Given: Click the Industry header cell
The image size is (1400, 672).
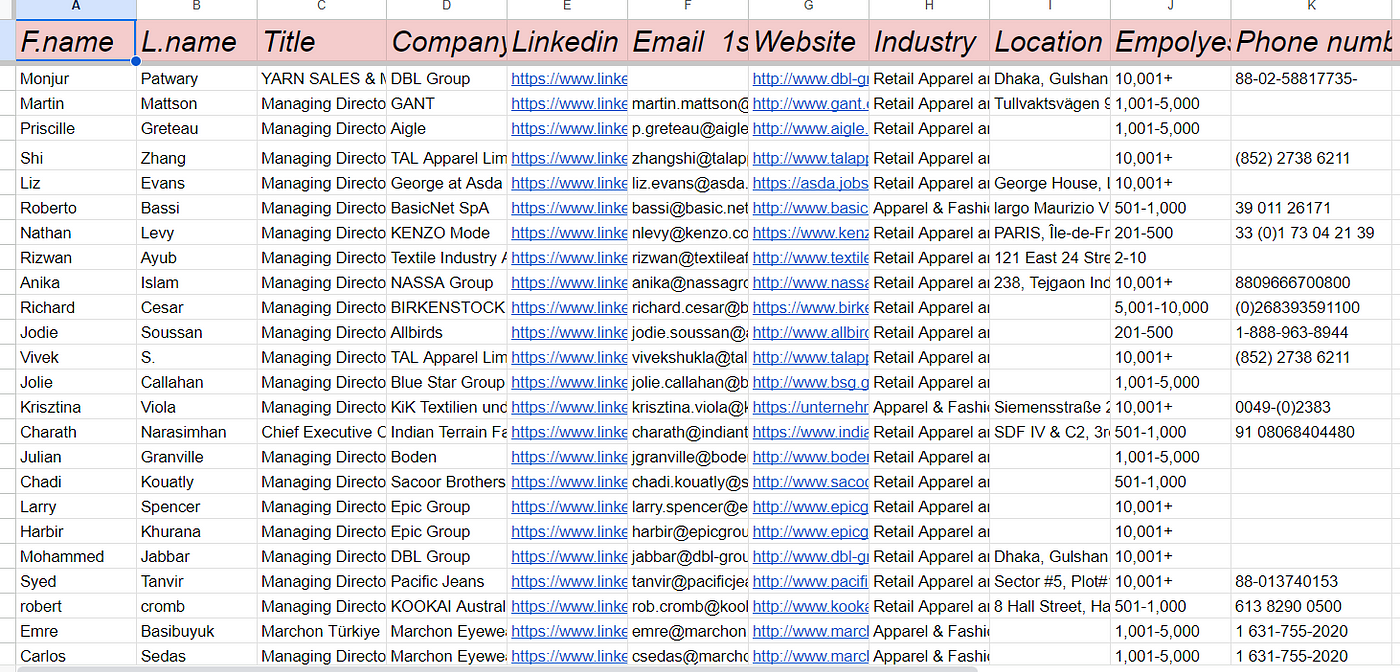Looking at the screenshot, I should pos(929,42).
